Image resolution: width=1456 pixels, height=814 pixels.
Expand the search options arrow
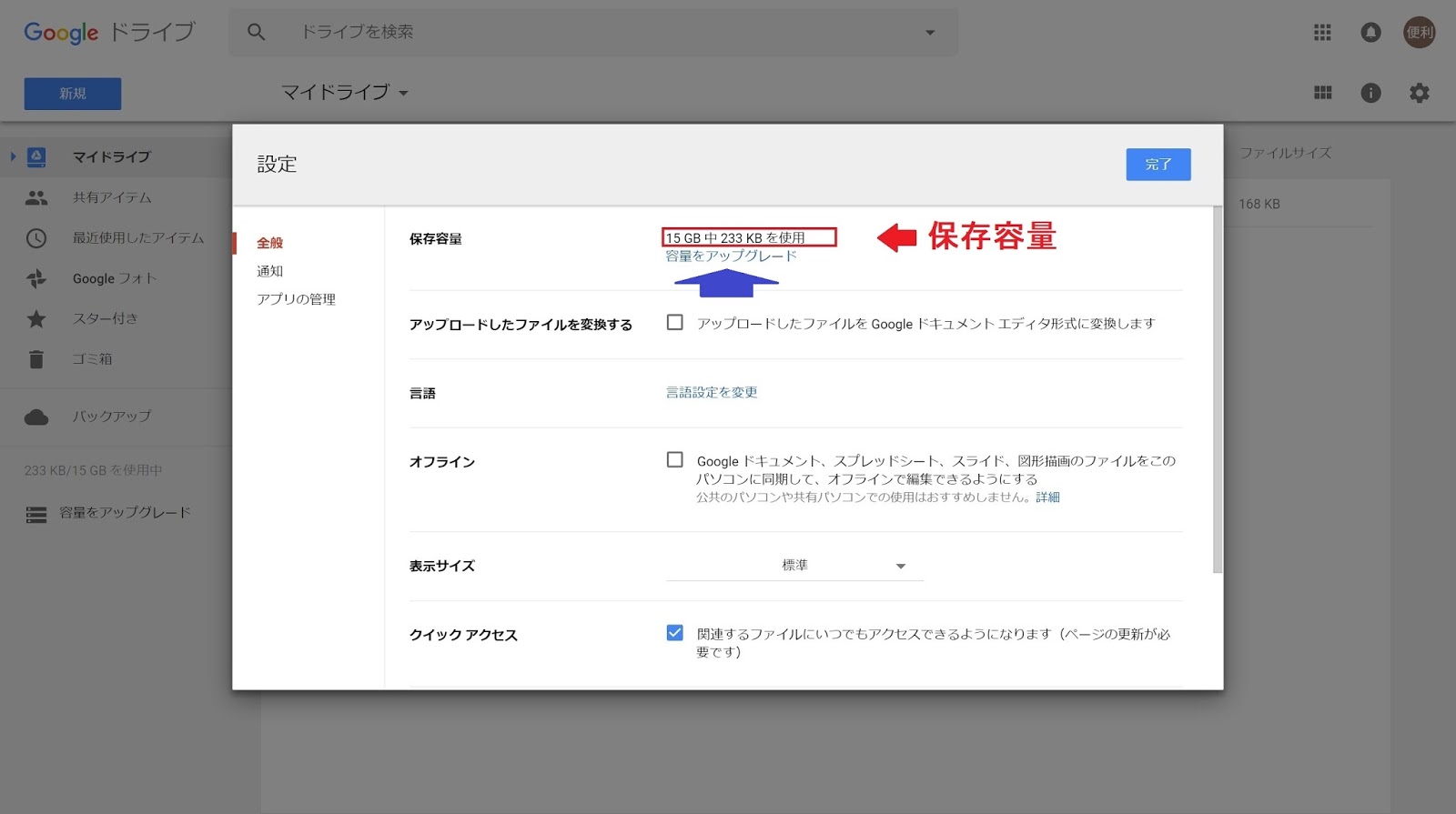coord(930,33)
